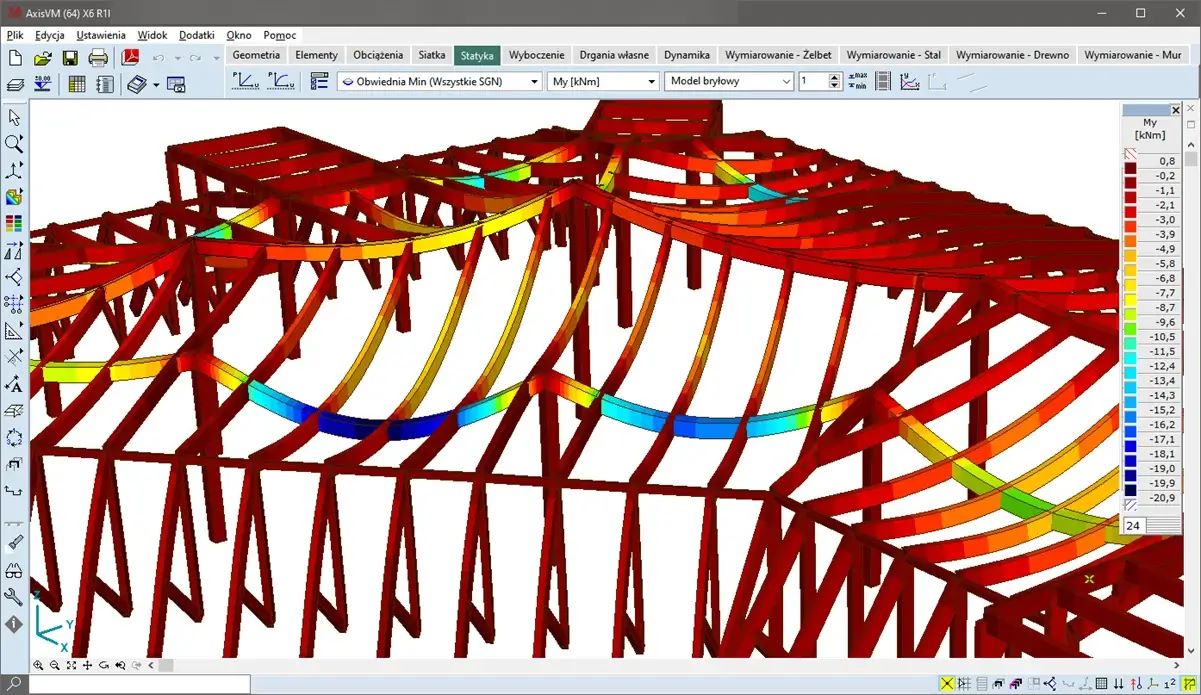The height and width of the screenshot is (695, 1201).
Task: Switch to the Wyboczenie tab
Action: (536, 55)
